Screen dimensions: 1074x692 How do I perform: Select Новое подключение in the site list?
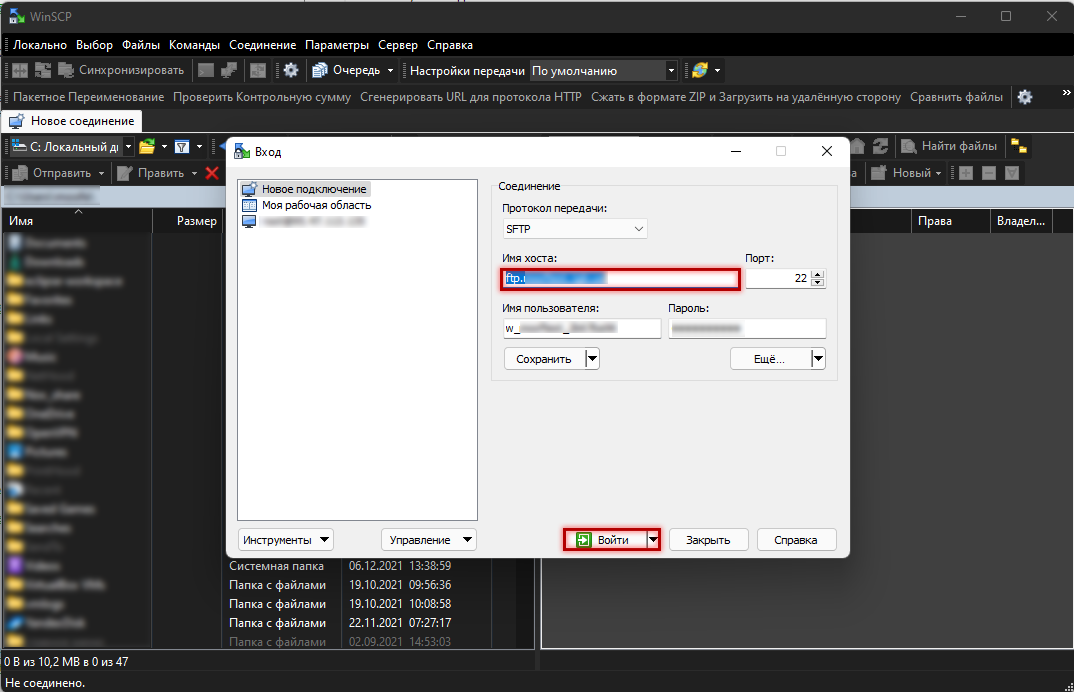305,189
